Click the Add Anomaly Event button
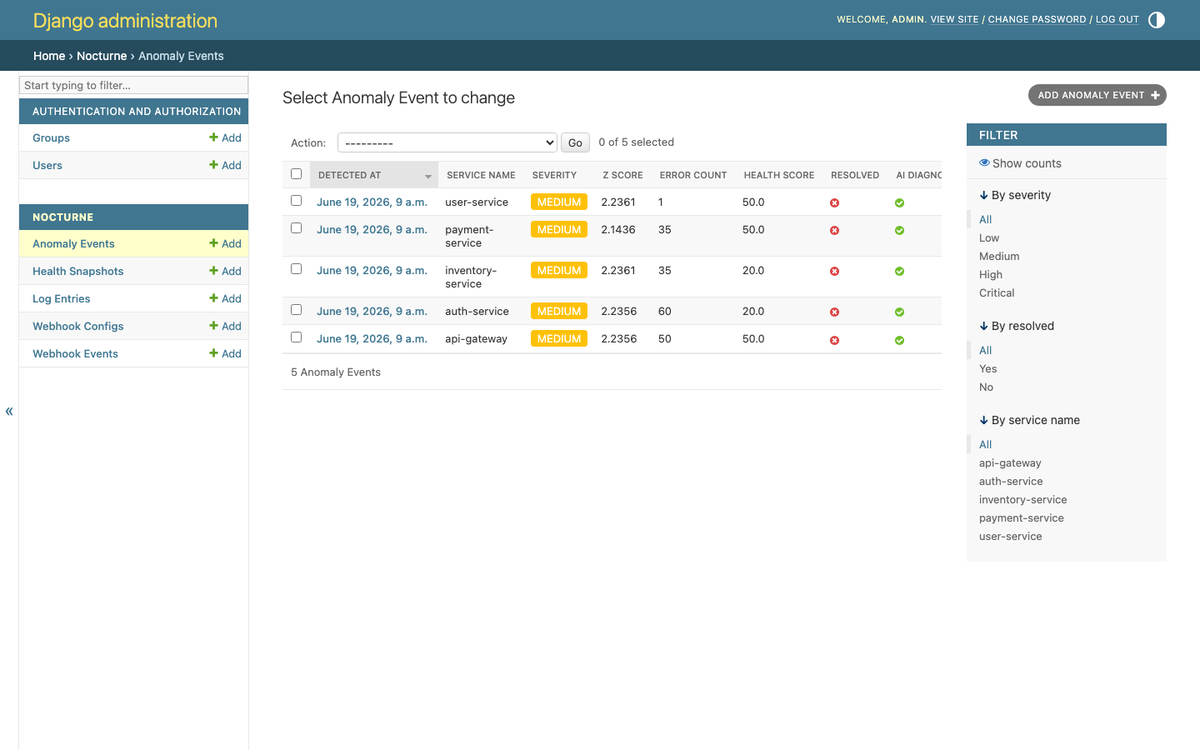 point(1097,95)
